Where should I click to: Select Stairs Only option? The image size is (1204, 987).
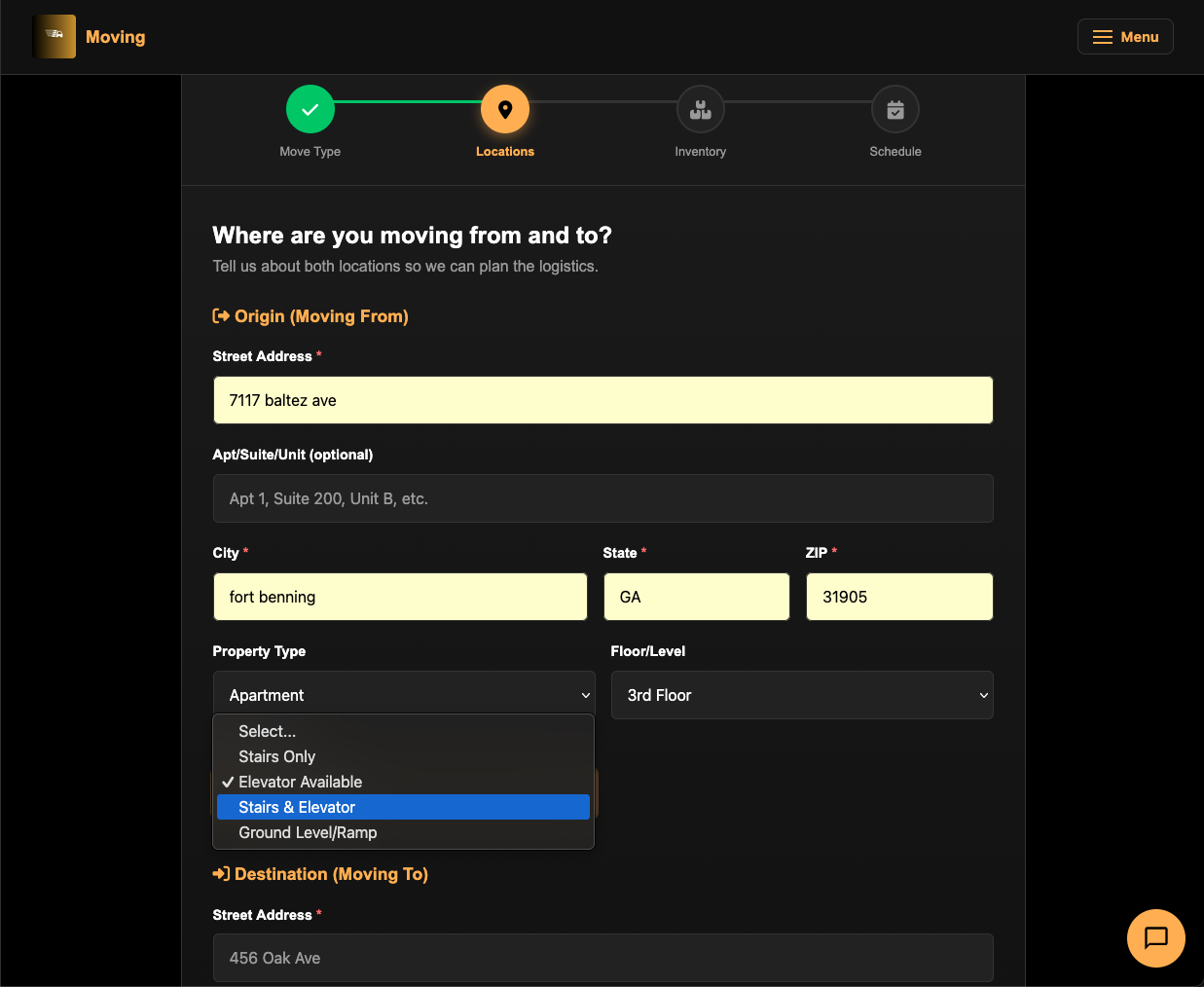coord(277,756)
